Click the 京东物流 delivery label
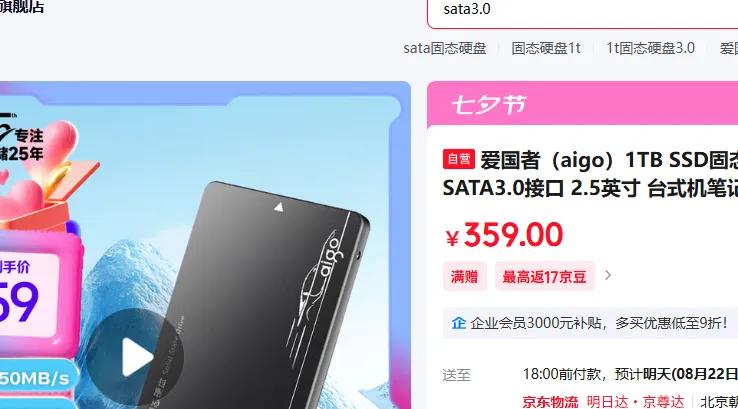This screenshot has height=409, width=738. tap(550, 402)
